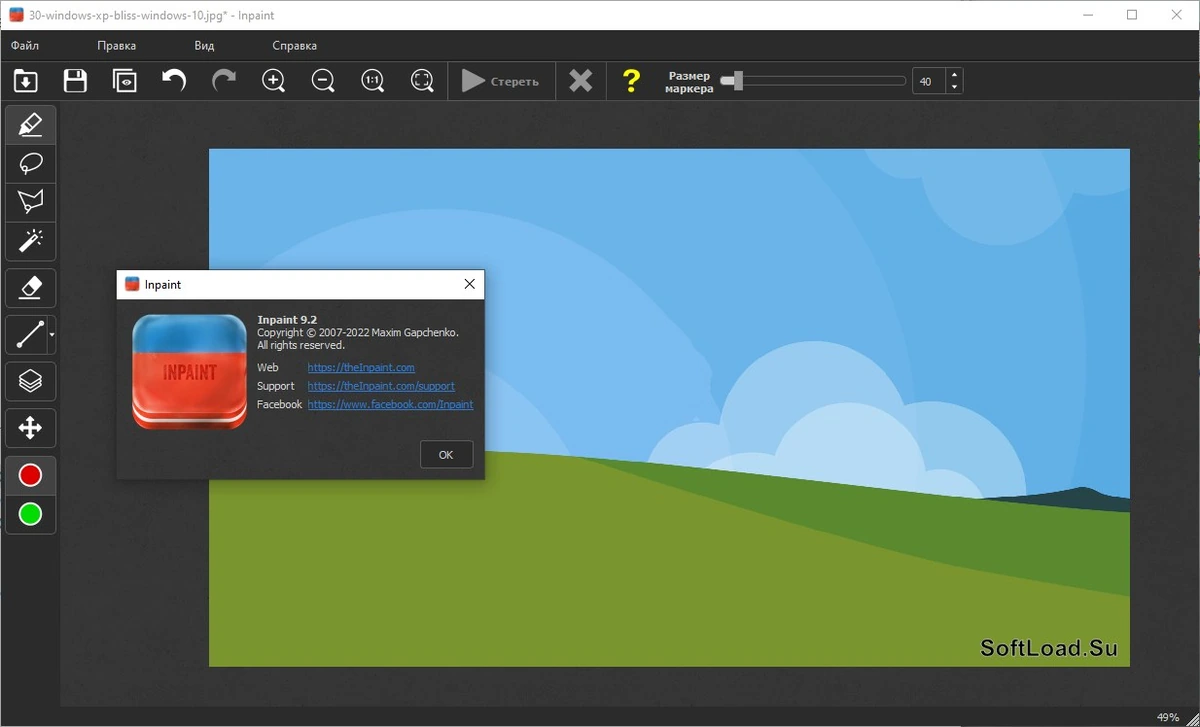
Task: Open the https://theInpaint.com web link
Action: click(x=361, y=368)
